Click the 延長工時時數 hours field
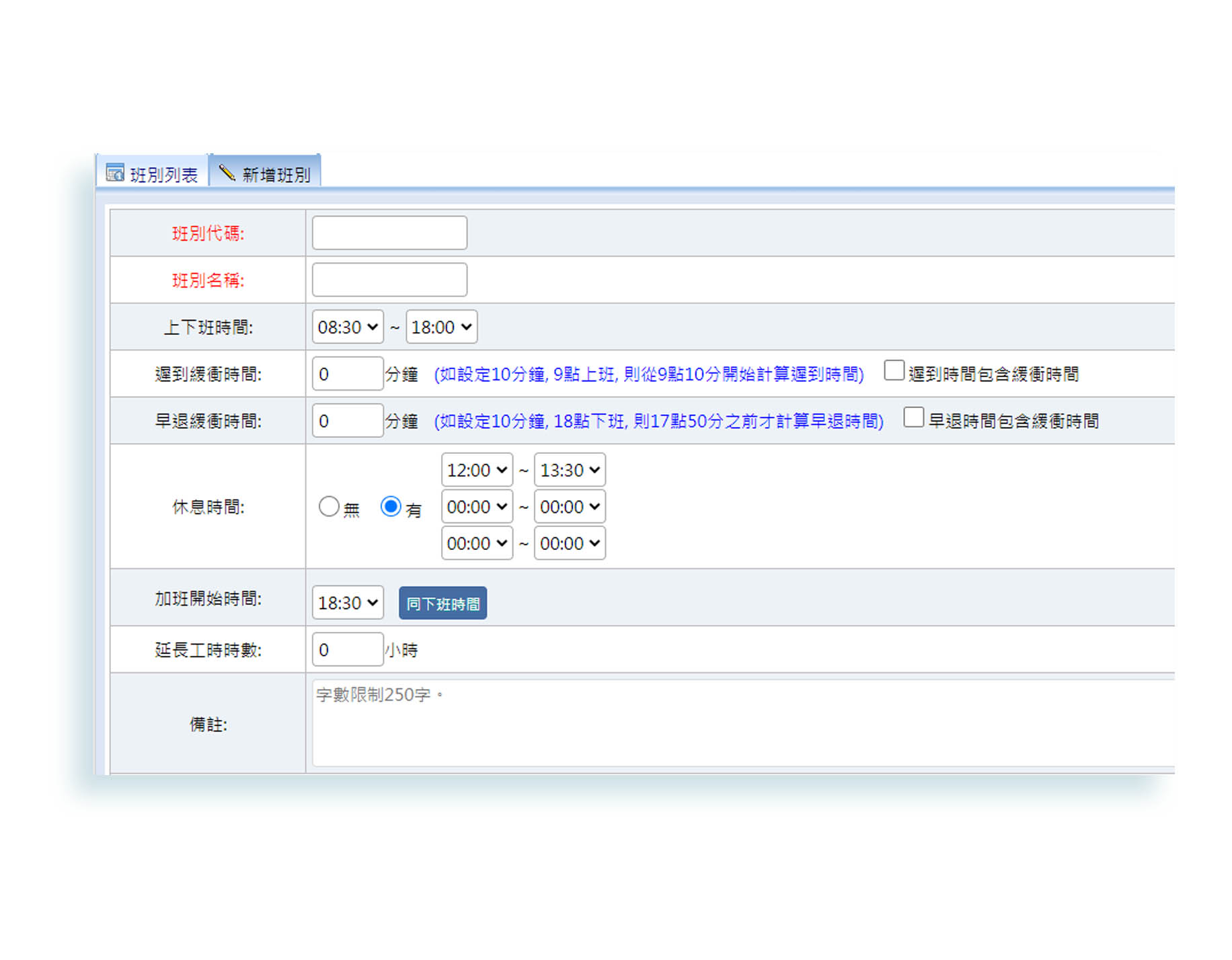This screenshot has height=960, width=1232. [x=348, y=650]
